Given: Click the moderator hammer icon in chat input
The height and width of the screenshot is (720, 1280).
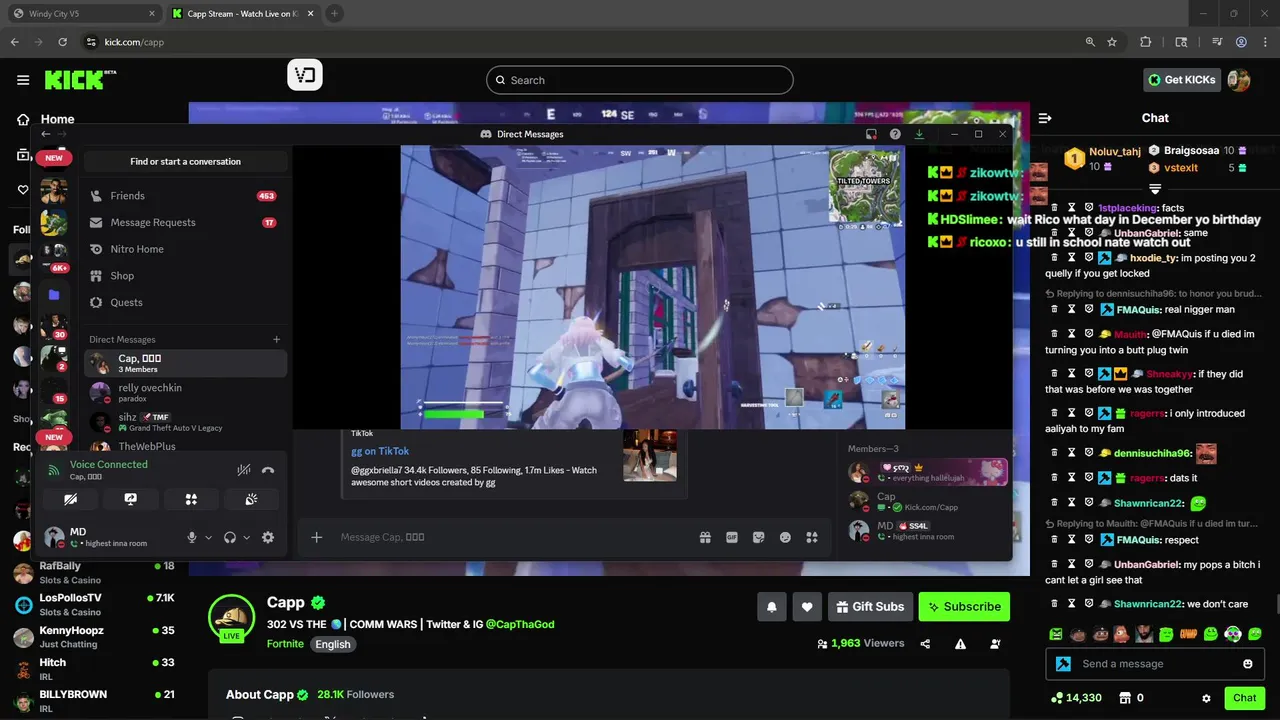Looking at the screenshot, I should pos(1063,664).
